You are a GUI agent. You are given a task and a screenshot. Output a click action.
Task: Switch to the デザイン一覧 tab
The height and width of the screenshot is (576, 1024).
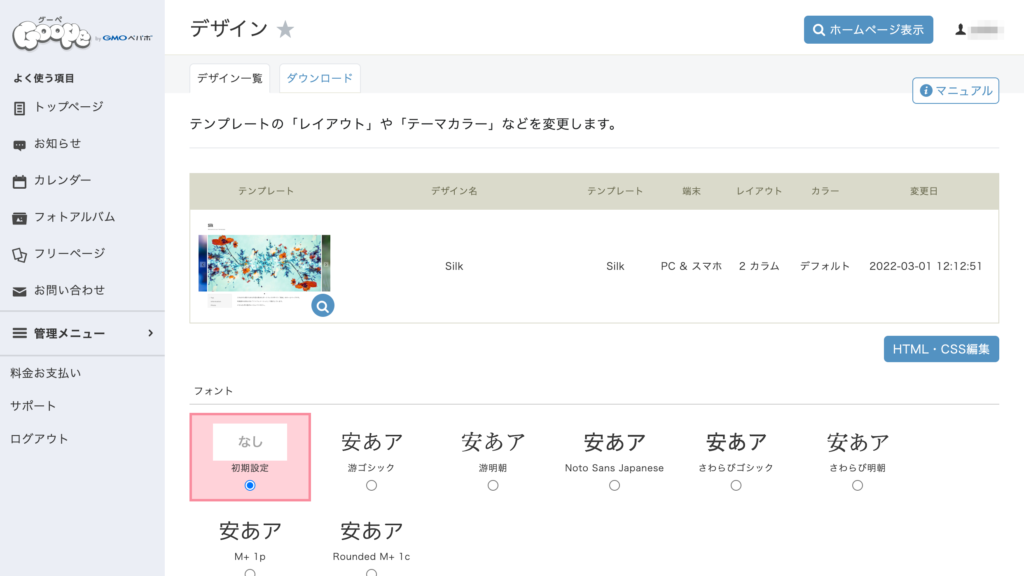(230, 78)
